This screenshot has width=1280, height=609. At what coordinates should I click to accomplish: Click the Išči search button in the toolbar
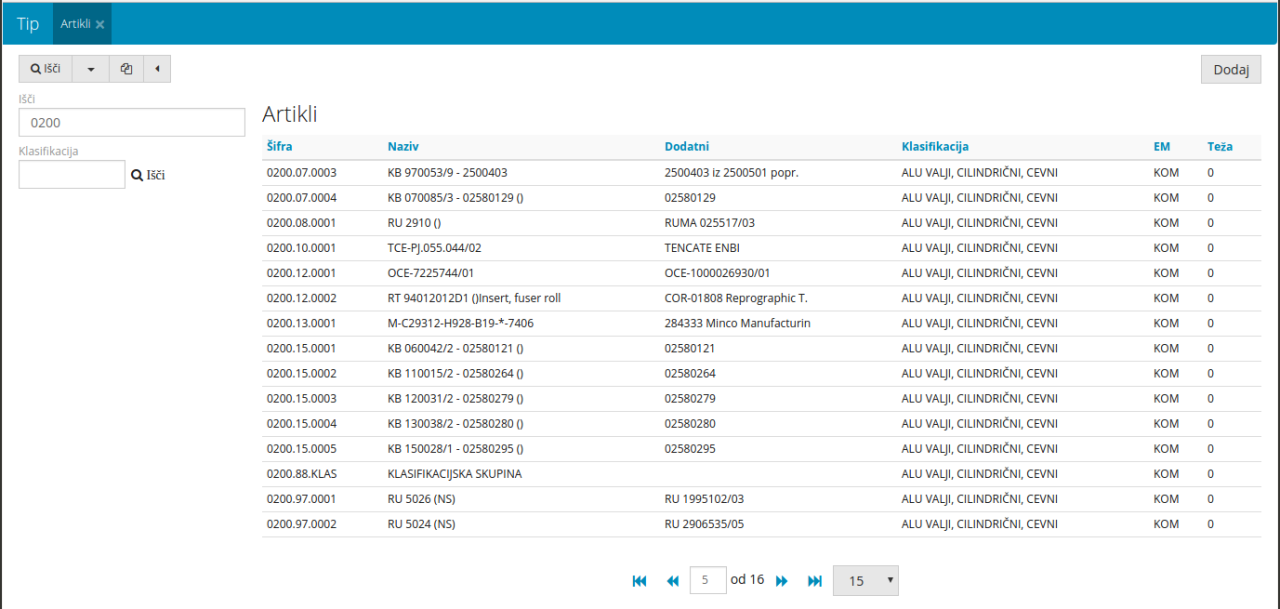point(46,69)
